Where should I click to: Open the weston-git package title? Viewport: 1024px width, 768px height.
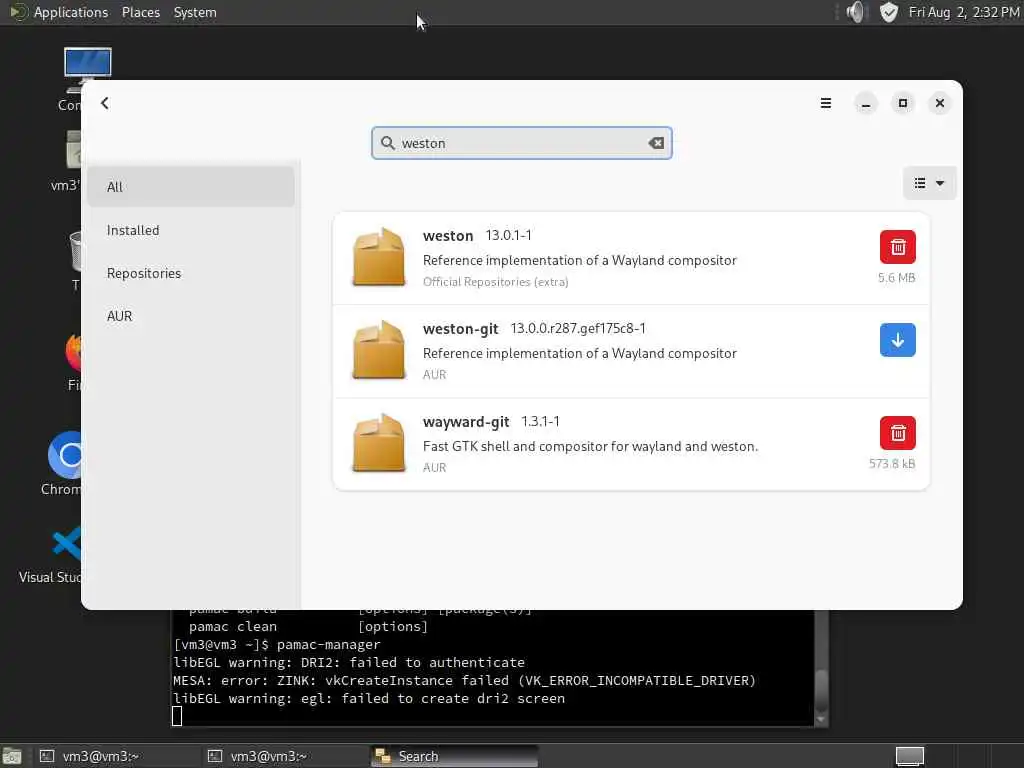460,328
